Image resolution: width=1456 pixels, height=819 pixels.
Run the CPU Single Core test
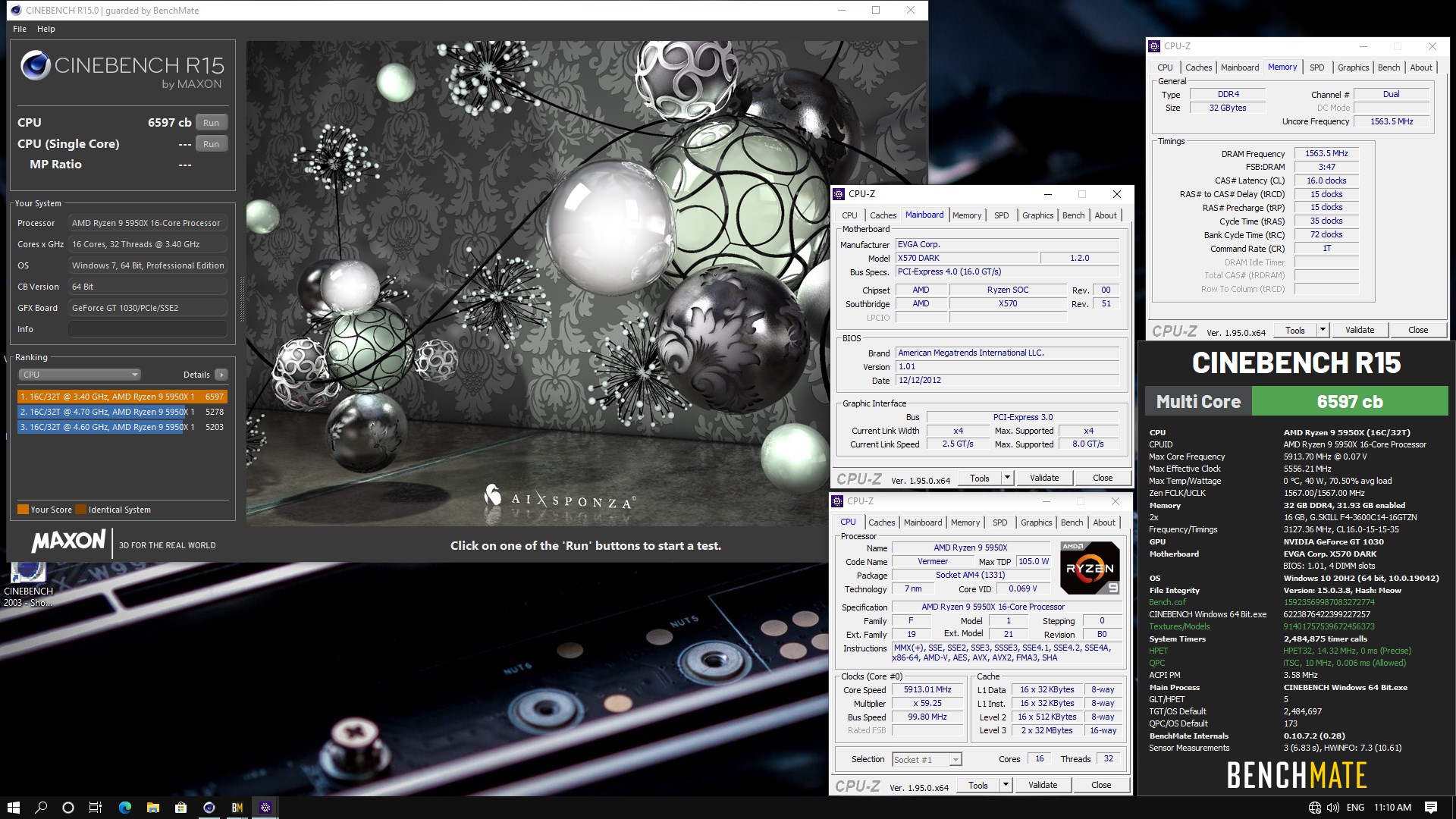[212, 144]
